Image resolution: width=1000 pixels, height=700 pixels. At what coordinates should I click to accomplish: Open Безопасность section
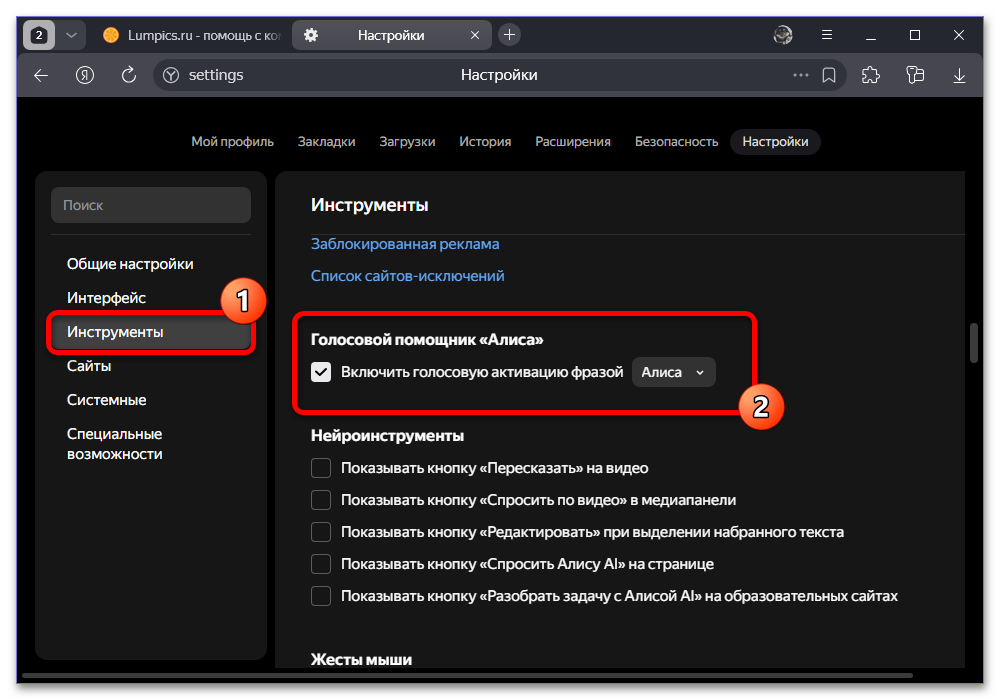click(x=676, y=142)
